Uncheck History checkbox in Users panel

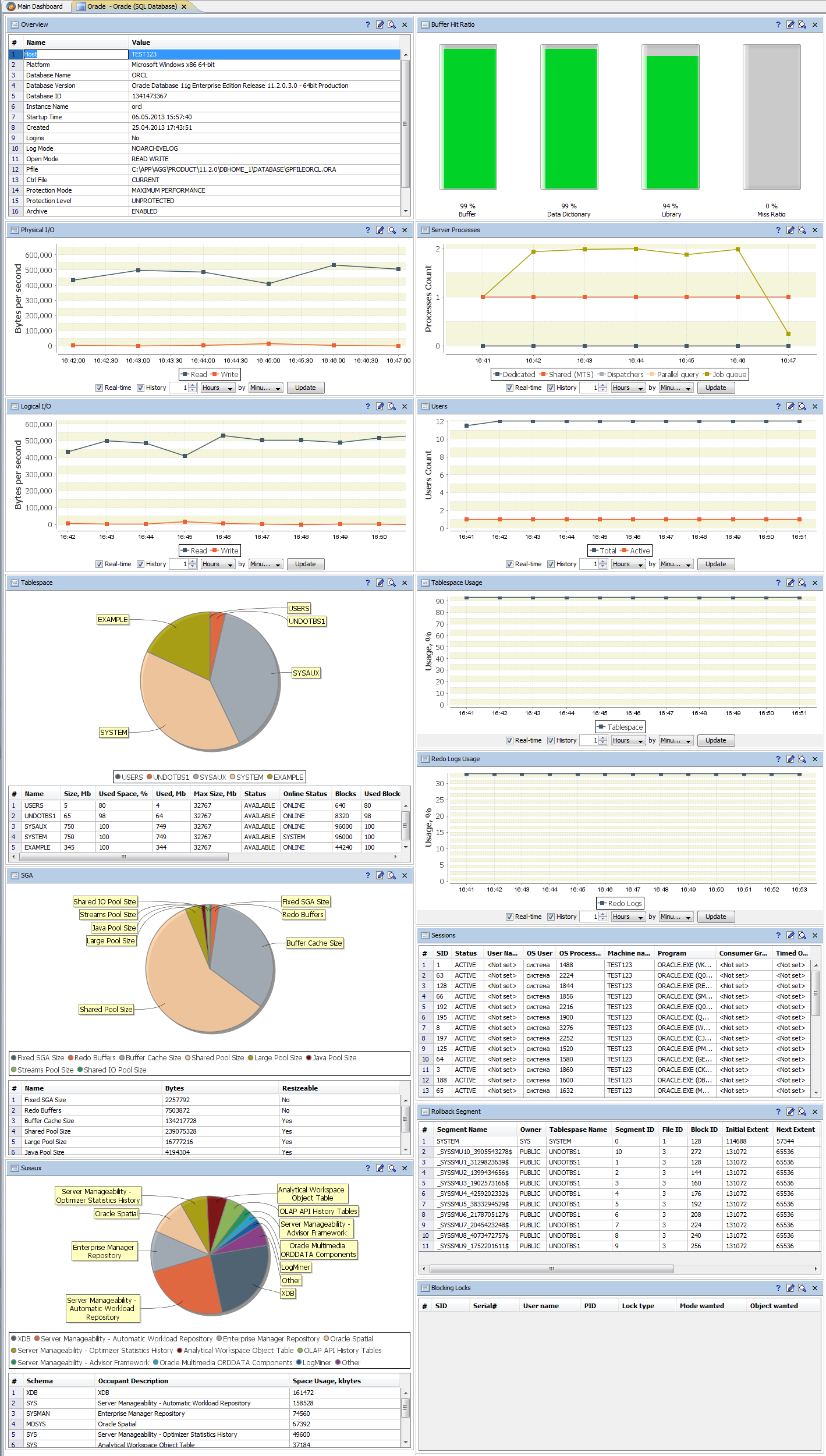(551, 564)
